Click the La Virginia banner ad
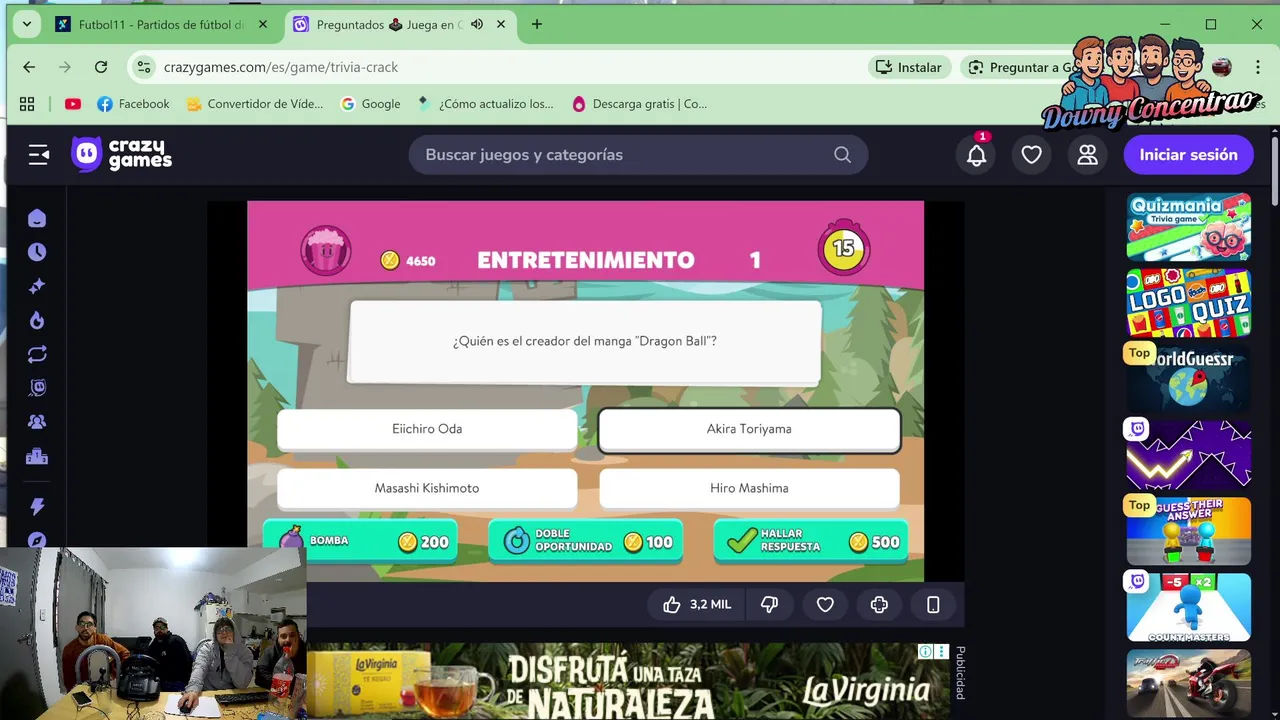This screenshot has height=720, width=1280. pyautogui.click(x=628, y=682)
